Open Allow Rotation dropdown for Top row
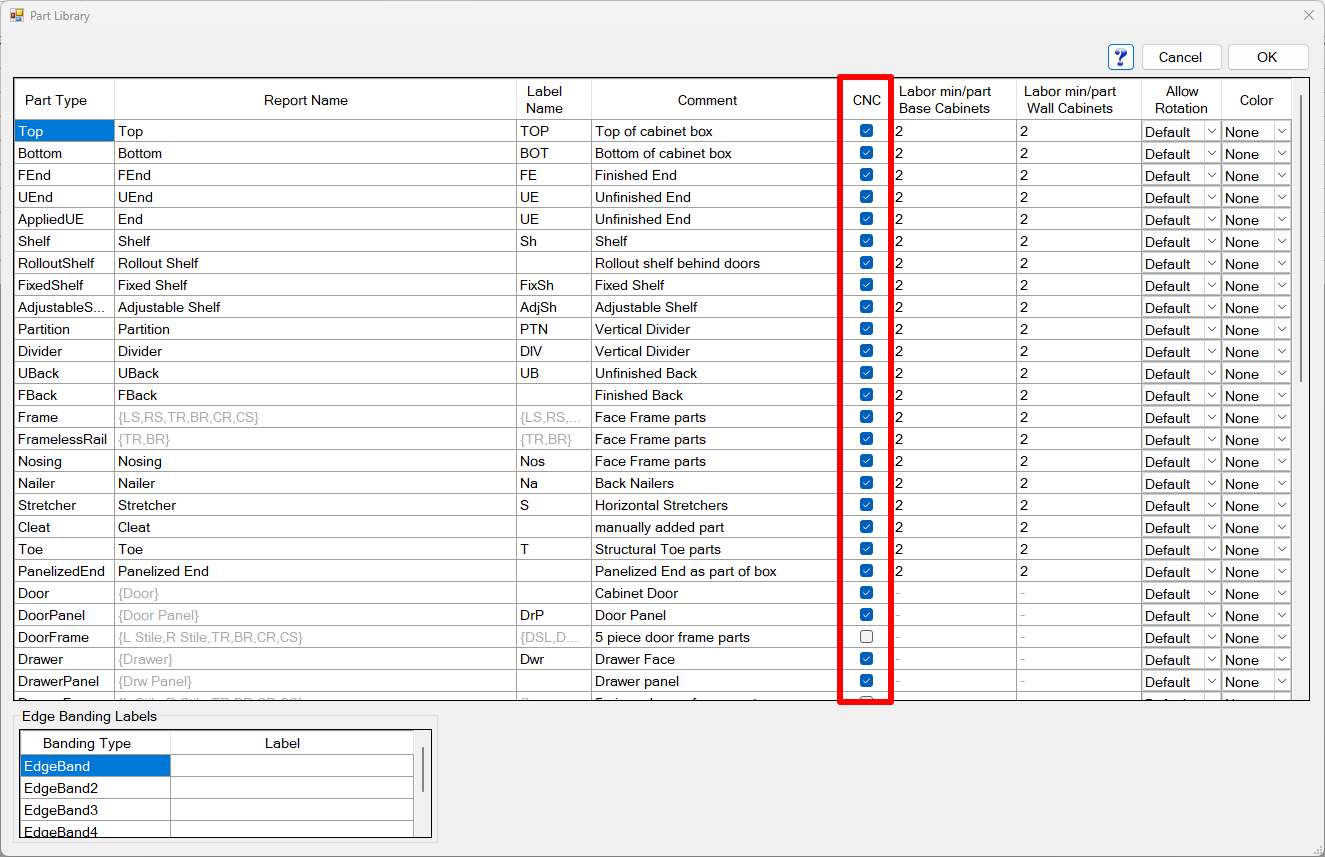This screenshot has width=1325, height=857. (x=1211, y=132)
